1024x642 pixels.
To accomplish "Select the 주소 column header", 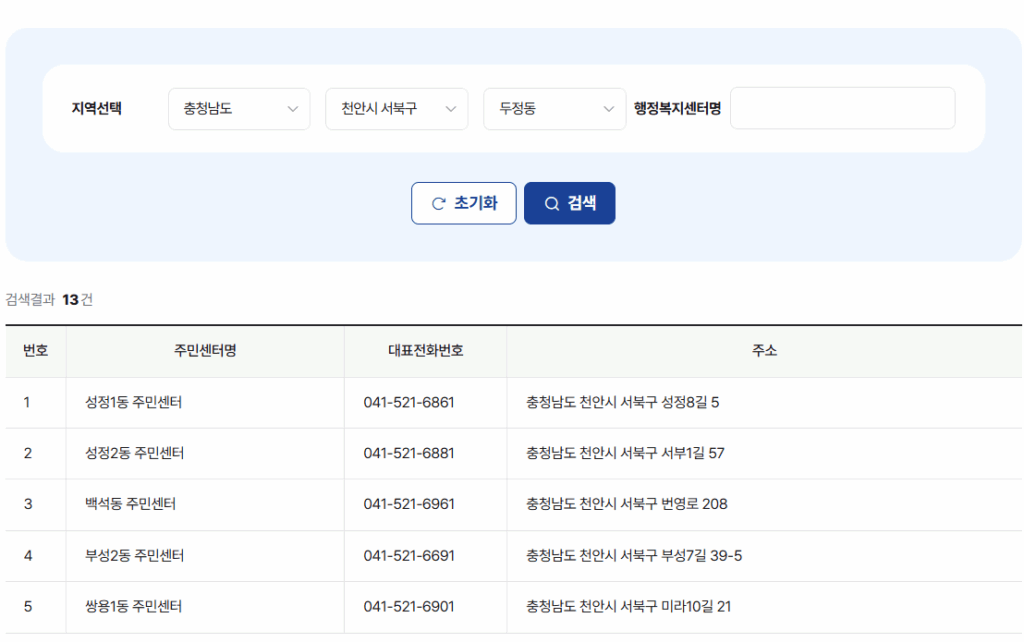I will point(764,351).
